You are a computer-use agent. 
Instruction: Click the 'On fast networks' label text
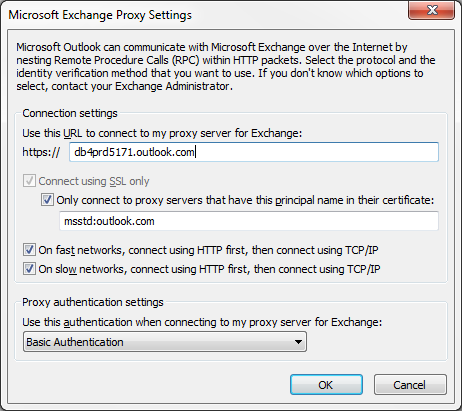coord(208,250)
